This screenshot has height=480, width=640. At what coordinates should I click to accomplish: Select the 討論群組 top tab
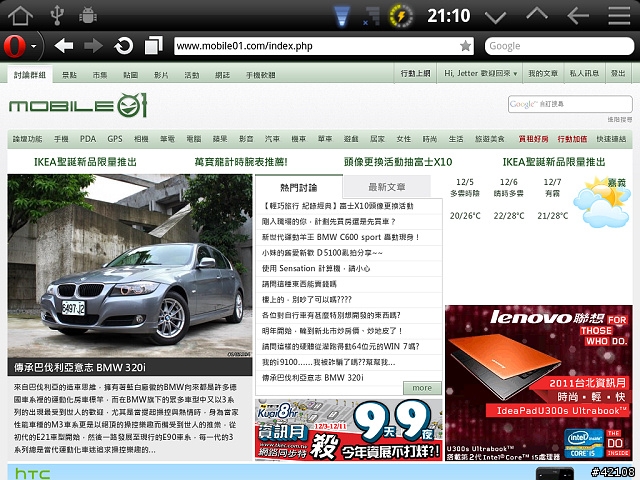[x=30, y=75]
